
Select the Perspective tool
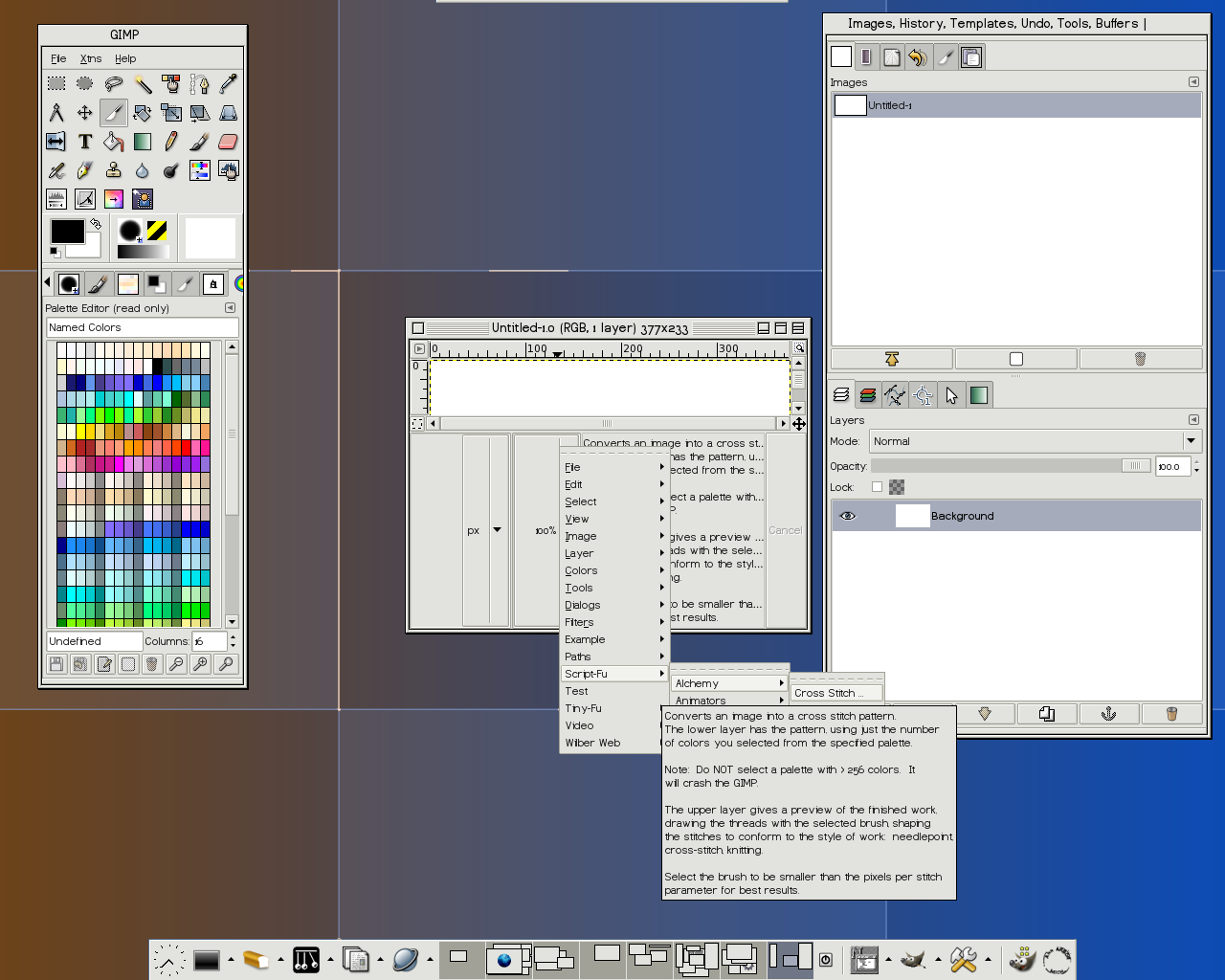[x=229, y=113]
